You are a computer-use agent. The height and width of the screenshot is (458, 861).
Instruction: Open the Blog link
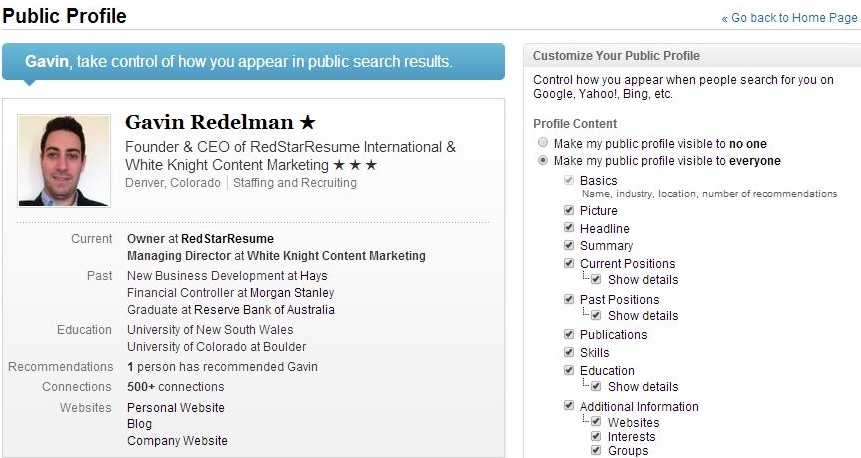pyautogui.click(x=139, y=424)
